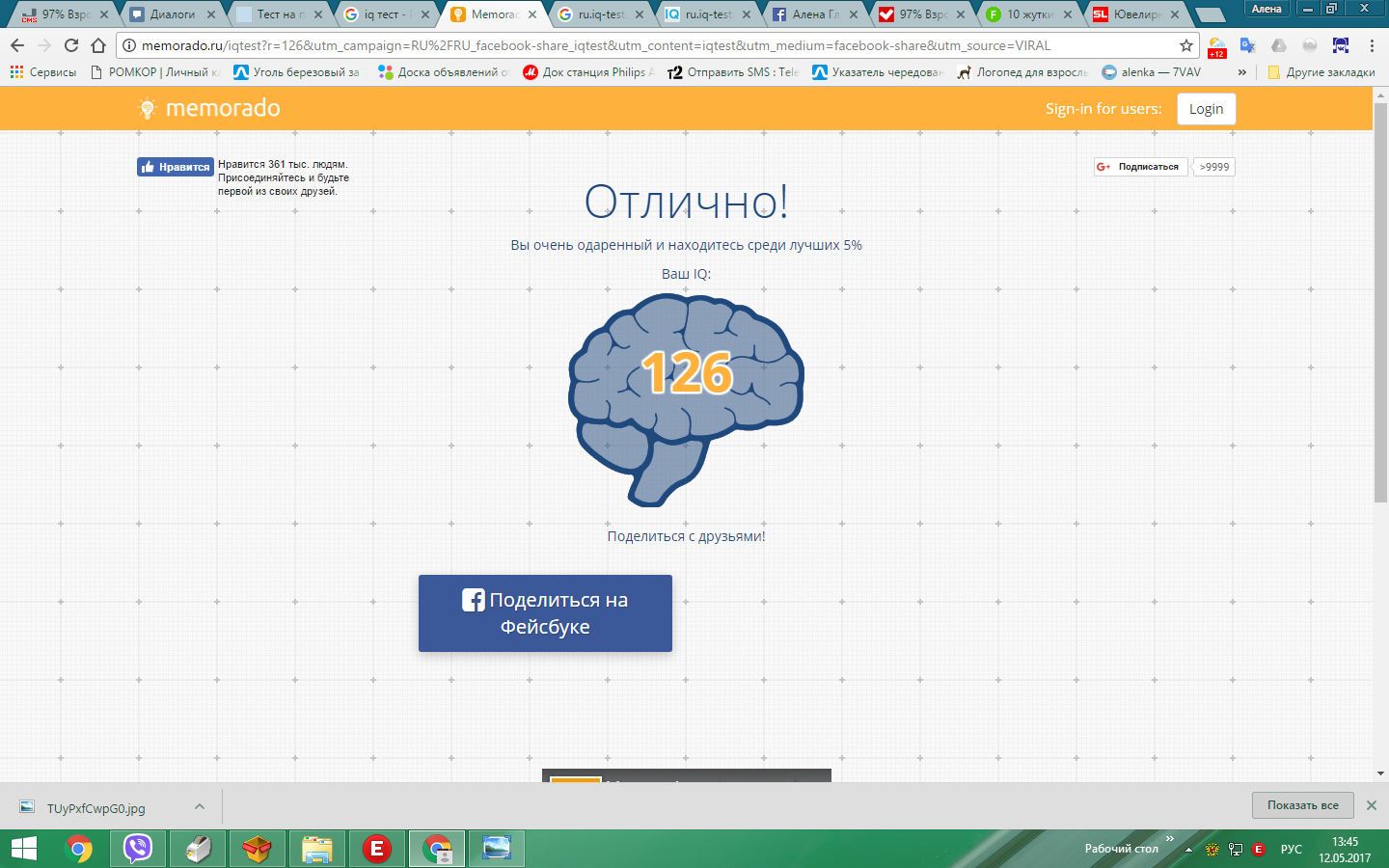Click Поделиться на Фейсбуке share button
This screenshot has width=1389, height=868.
click(x=545, y=613)
